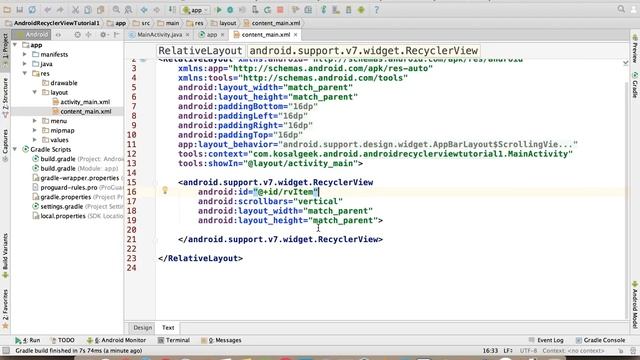The image size is (640, 360).
Task: Expand the java folder
Action: tap(25, 64)
